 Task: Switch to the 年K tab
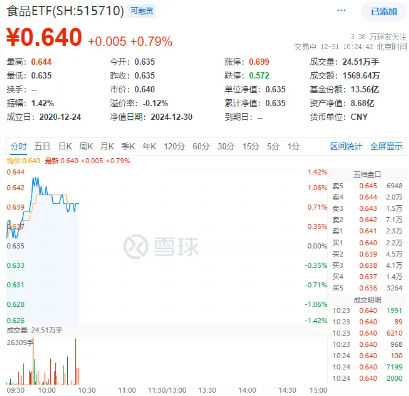(149, 146)
